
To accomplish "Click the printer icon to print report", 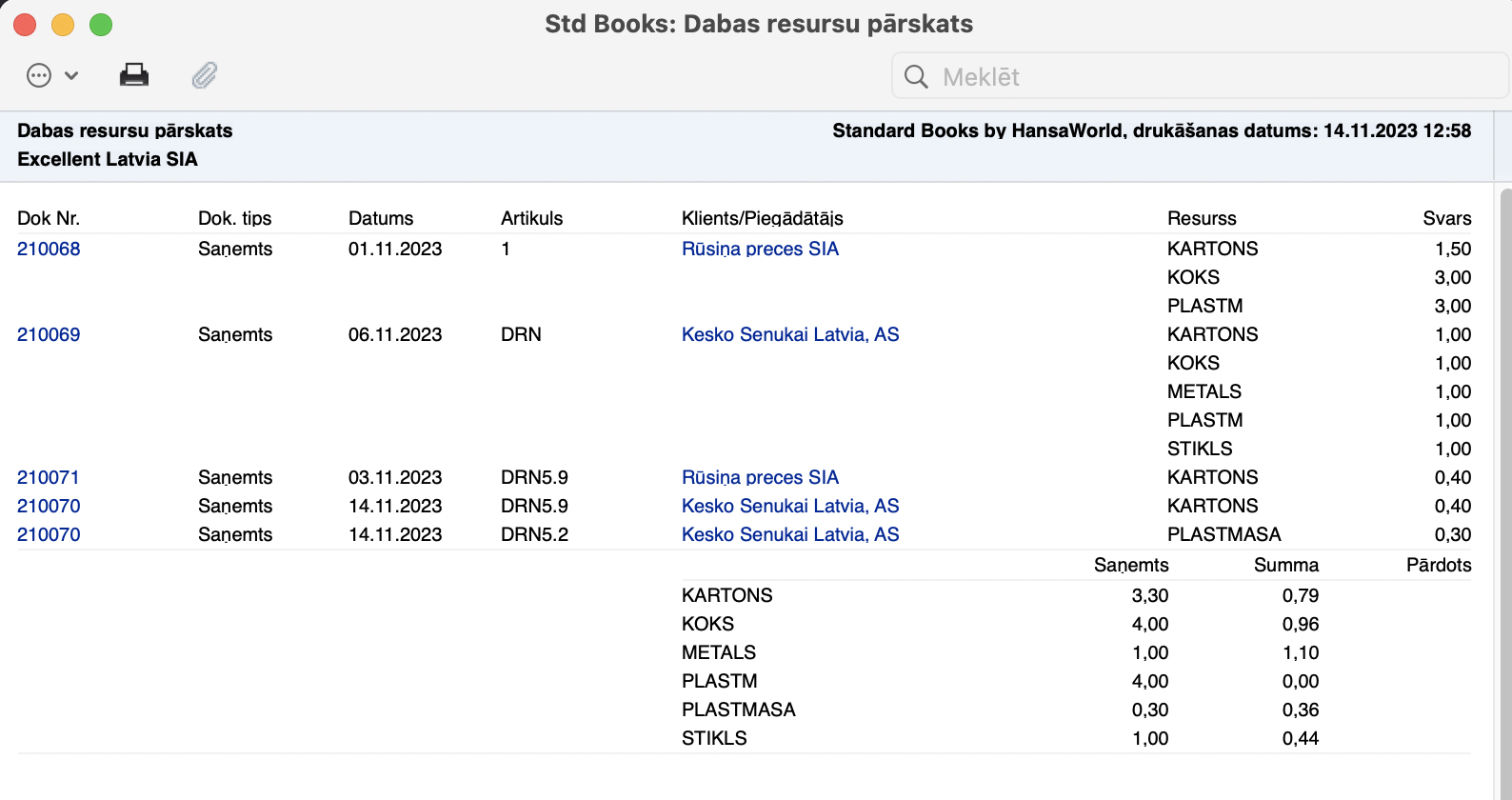I will click(134, 75).
